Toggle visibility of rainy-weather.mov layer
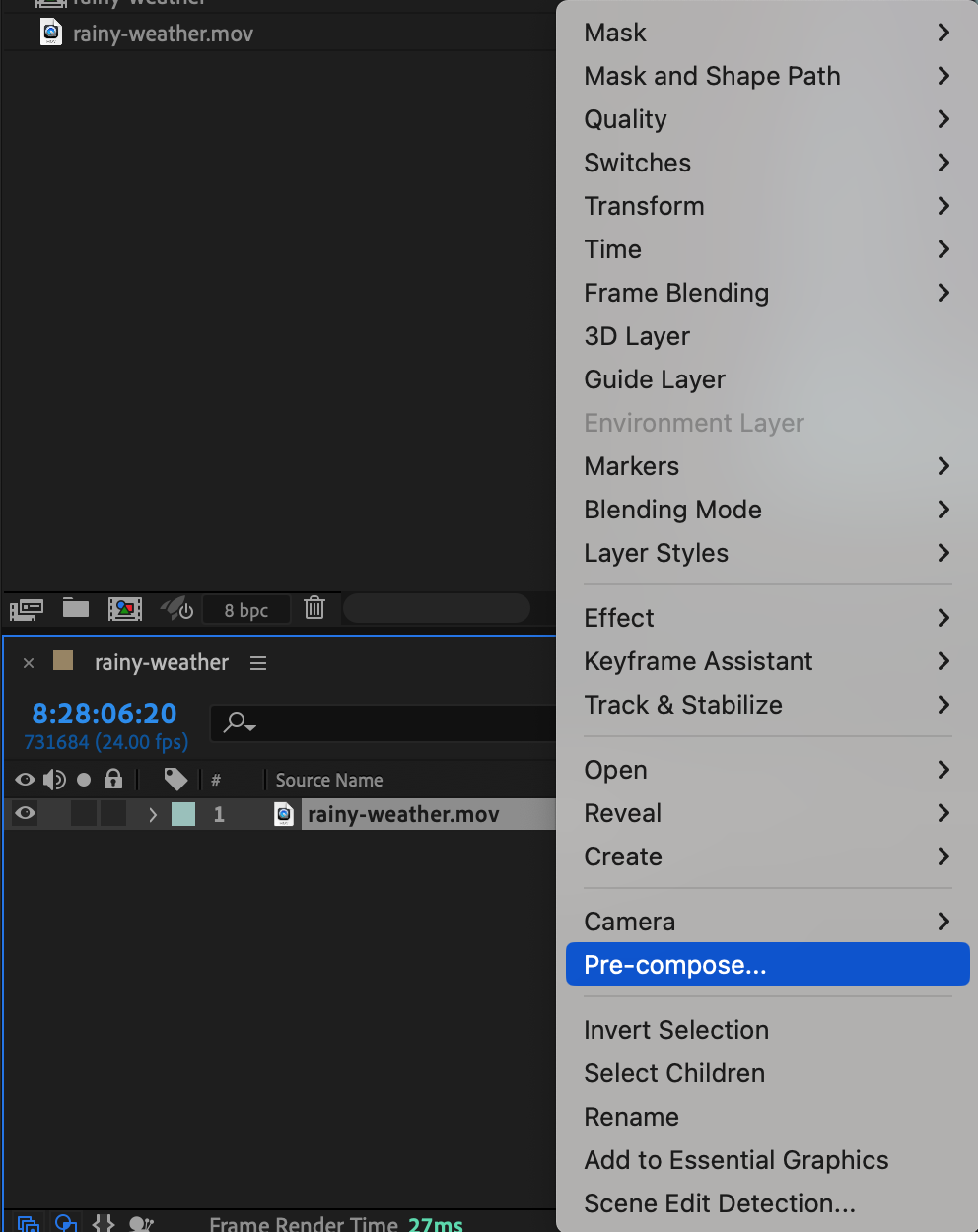978x1232 pixels. (26, 814)
